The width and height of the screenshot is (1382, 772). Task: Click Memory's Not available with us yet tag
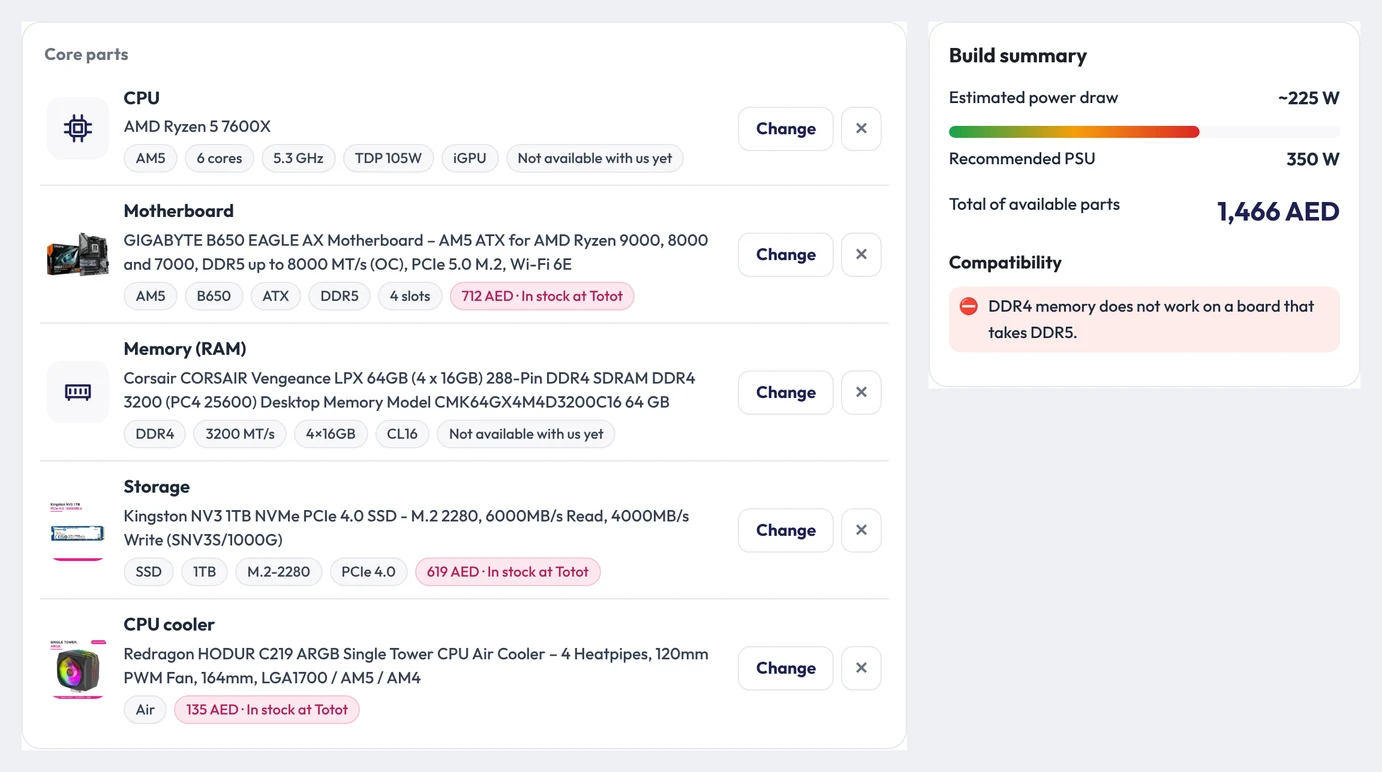coord(526,434)
